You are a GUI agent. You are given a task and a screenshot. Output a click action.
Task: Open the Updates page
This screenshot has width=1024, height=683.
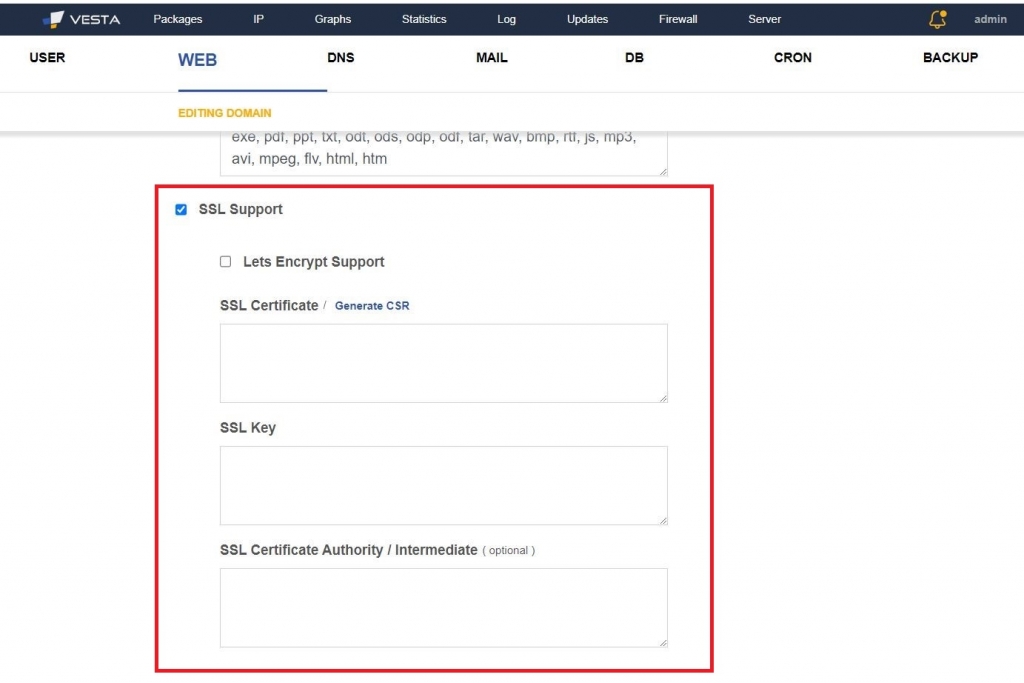click(x=587, y=19)
